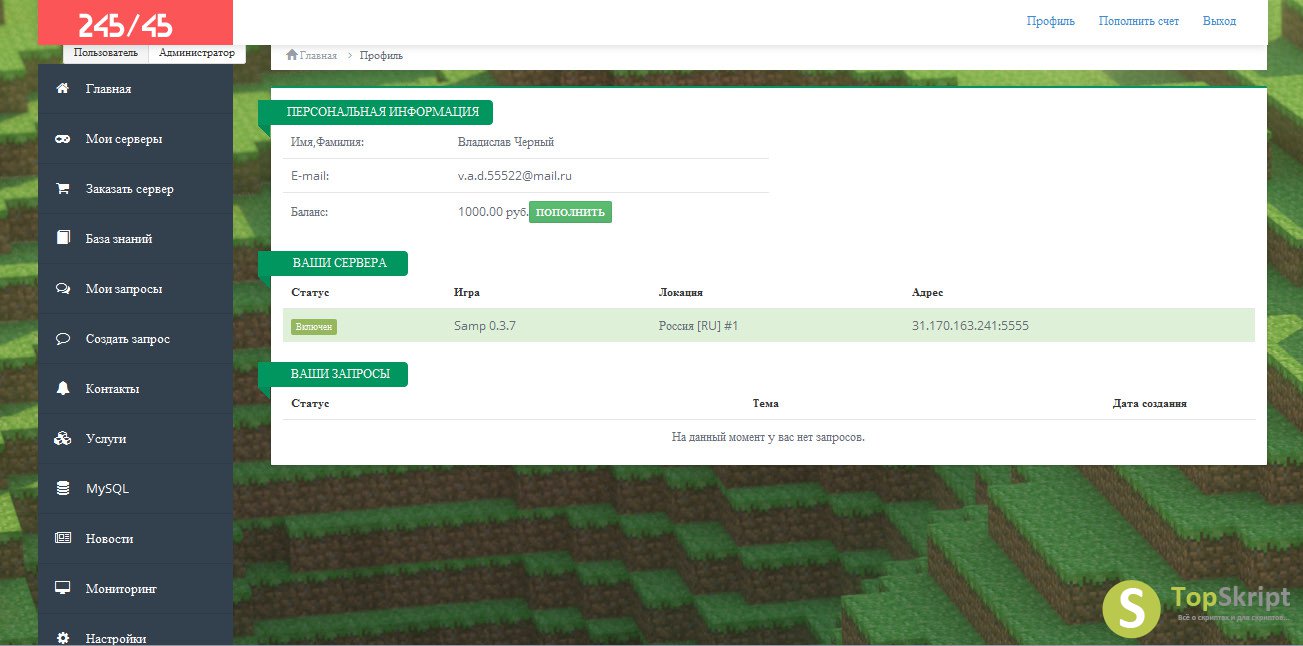The width and height of the screenshot is (1303, 646).
Task: Open Услуги in sidebar
Action: coord(135,439)
